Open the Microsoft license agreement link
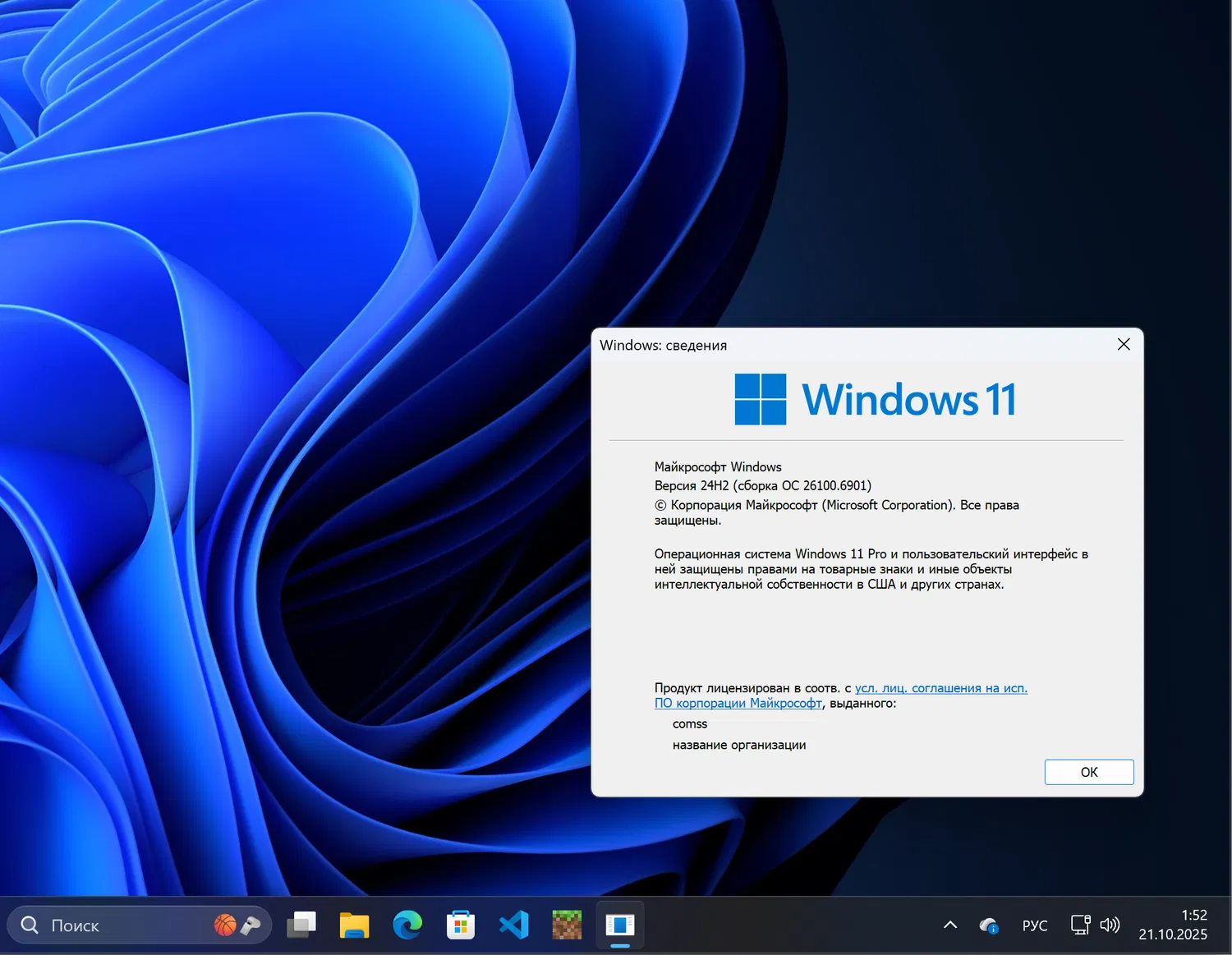 pos(940,688)
